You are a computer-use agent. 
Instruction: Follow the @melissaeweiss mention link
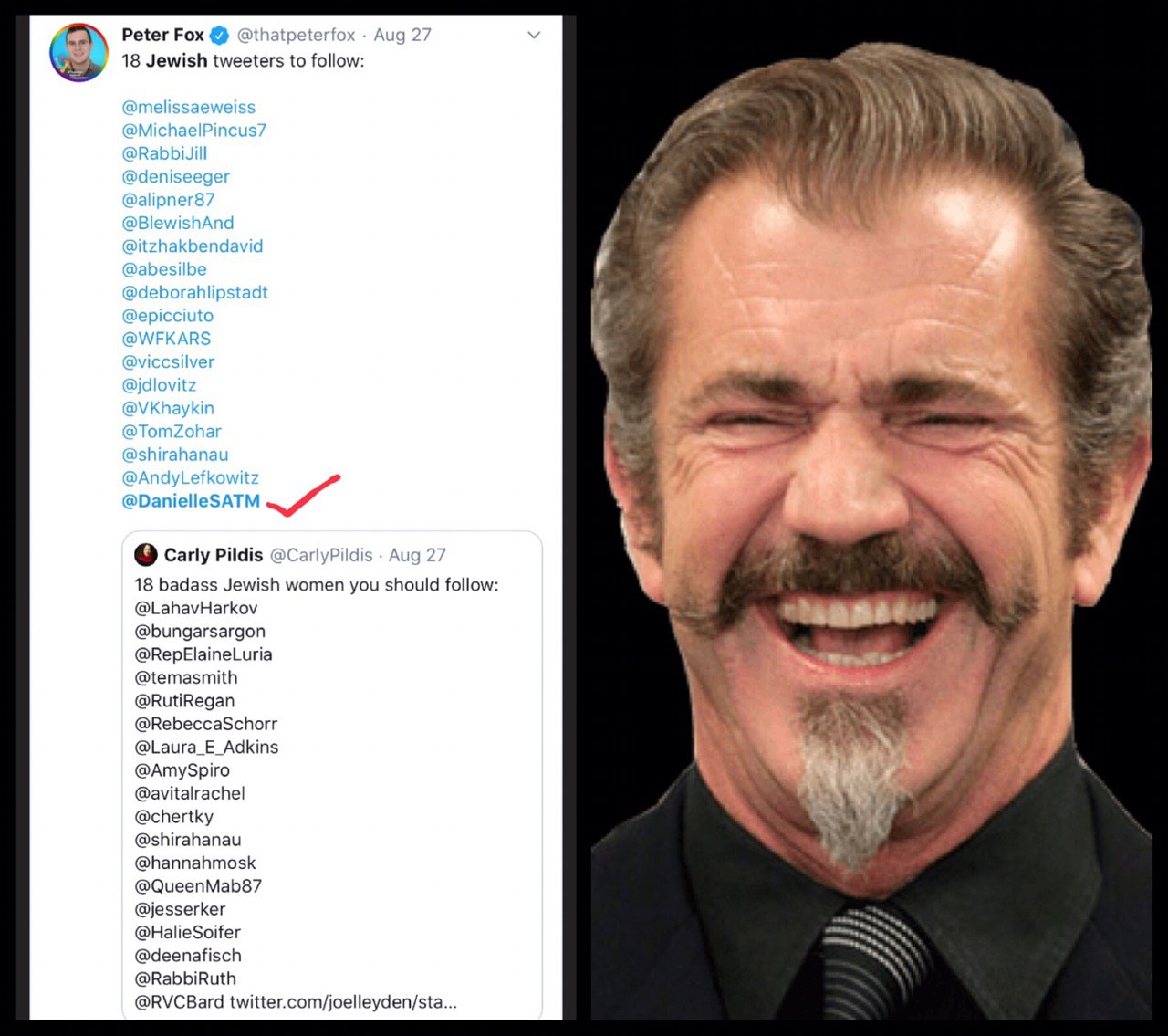pos(189,107)
